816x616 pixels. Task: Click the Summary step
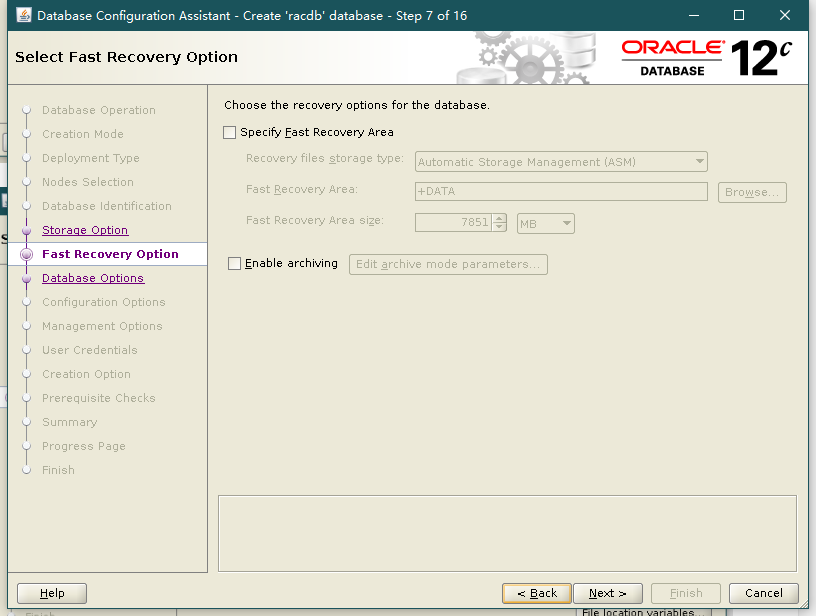tap(69, 422)
